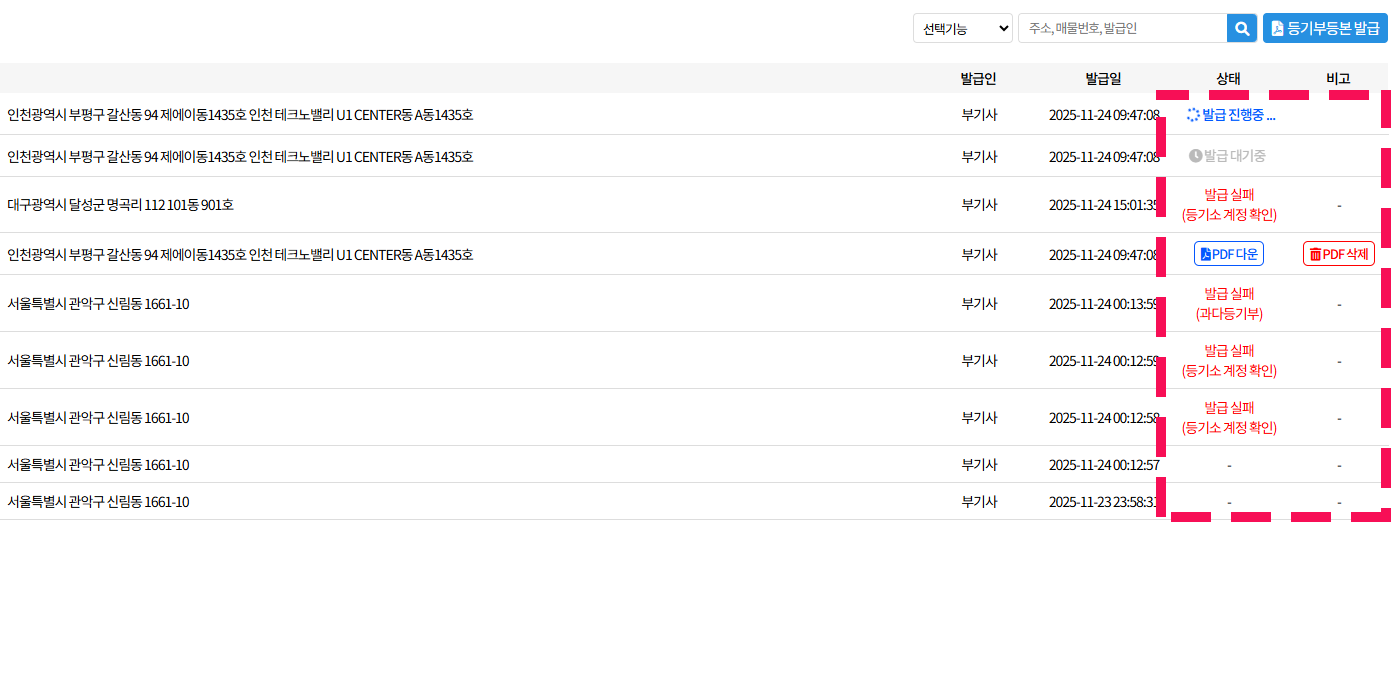The width and height of the screenshot is (1400, 700).
Task: Select the 서울특별시 row dated 2025-11-23
Action: click(x=98, y=502)
